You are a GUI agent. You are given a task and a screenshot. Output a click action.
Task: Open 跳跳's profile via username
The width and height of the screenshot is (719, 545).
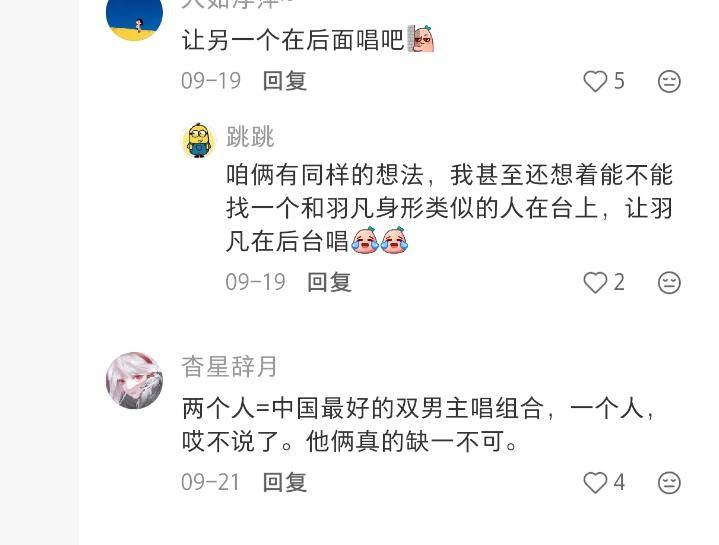(250, 137)
